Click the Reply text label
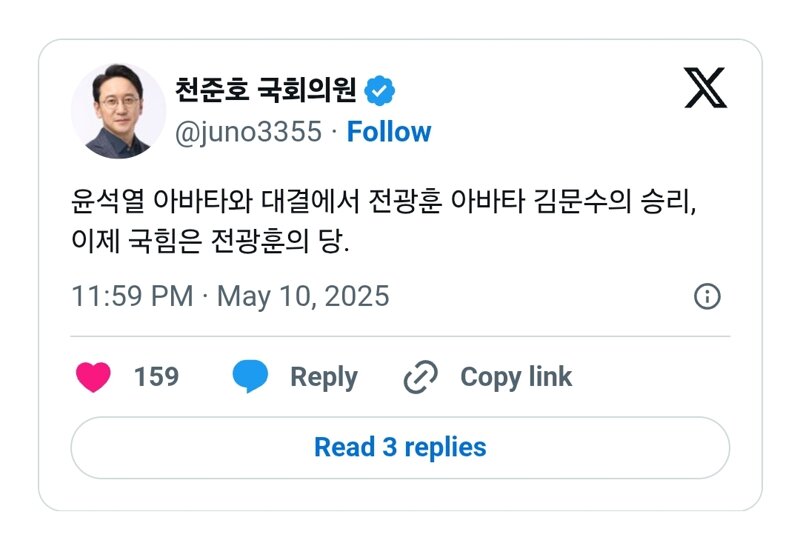 pyautogui.click(x=324, y=378)
